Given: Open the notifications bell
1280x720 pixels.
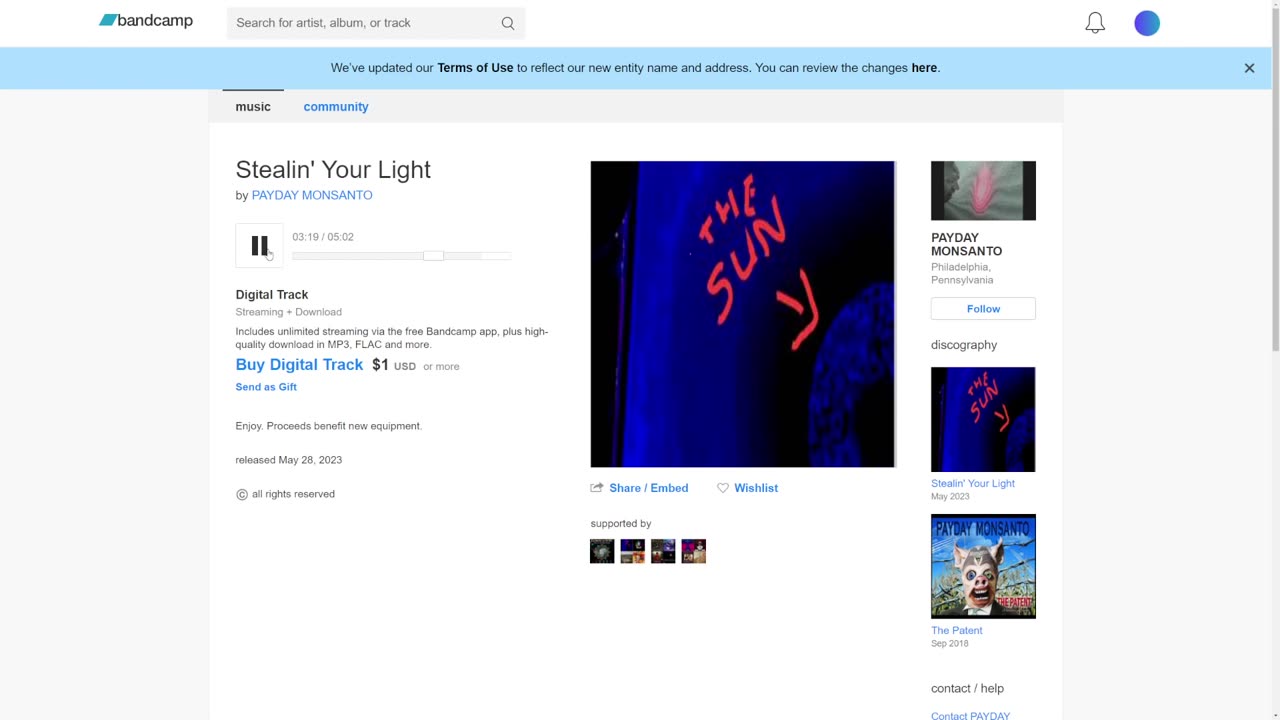Looking at the screenshot, I should pyautogui.click(x=1095, y=23).
